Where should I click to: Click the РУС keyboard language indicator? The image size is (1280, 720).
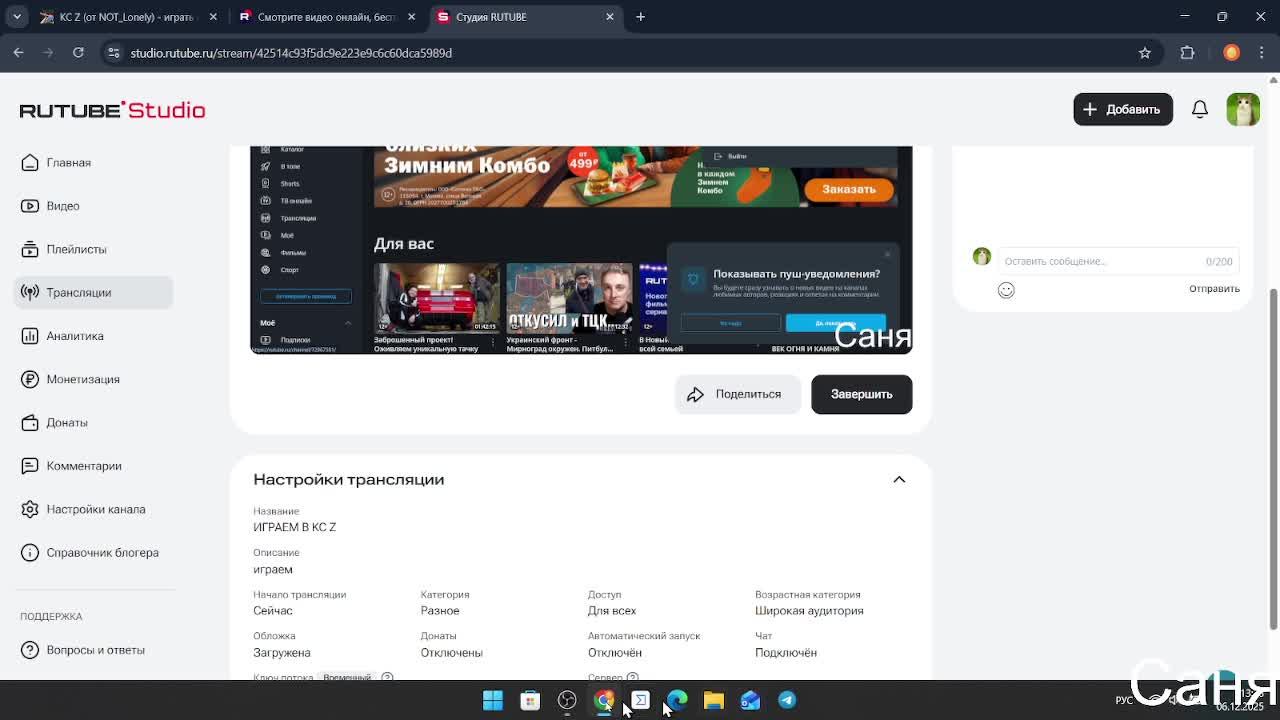(x=1125, y=700)
